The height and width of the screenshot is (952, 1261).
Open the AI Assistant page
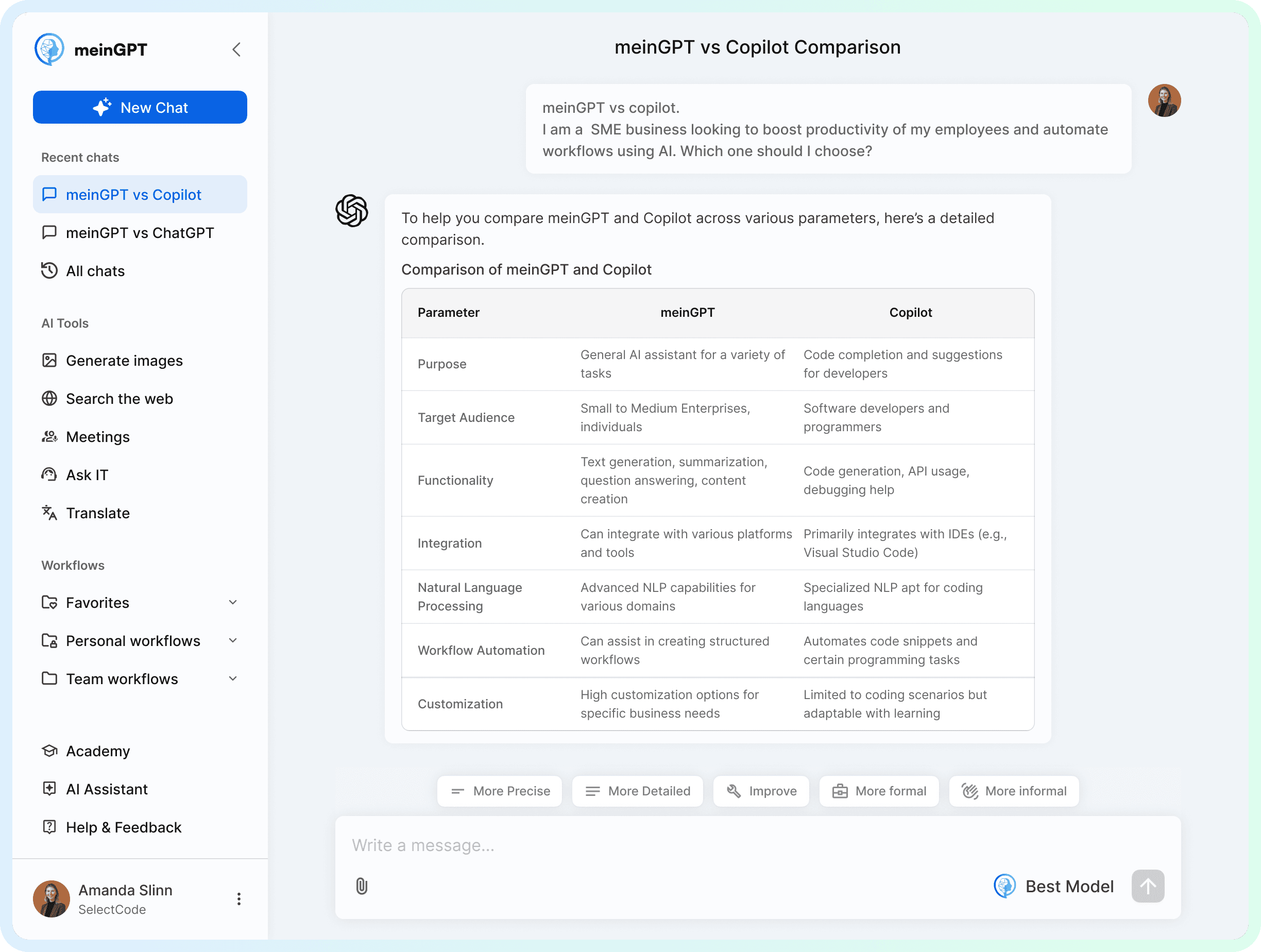pyautogui.click(x=140, y=789)
